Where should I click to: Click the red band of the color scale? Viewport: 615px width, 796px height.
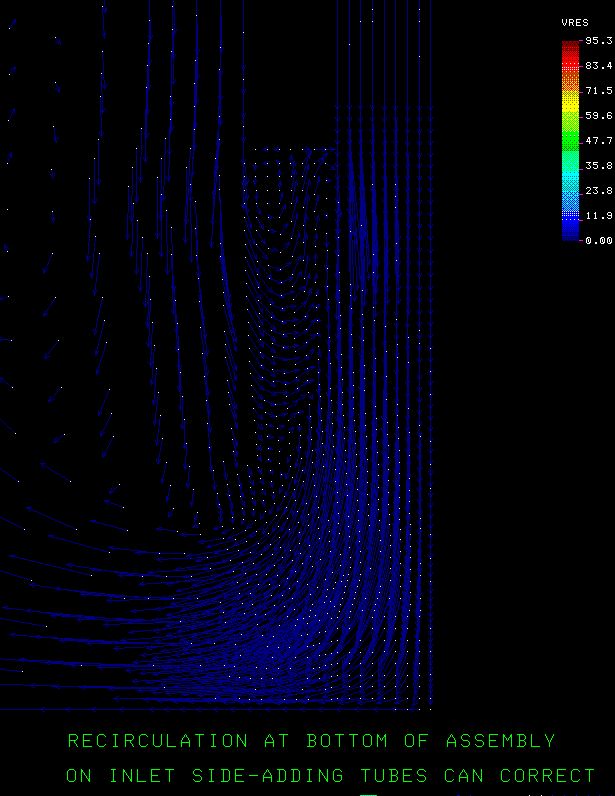[x=570, y=55]
